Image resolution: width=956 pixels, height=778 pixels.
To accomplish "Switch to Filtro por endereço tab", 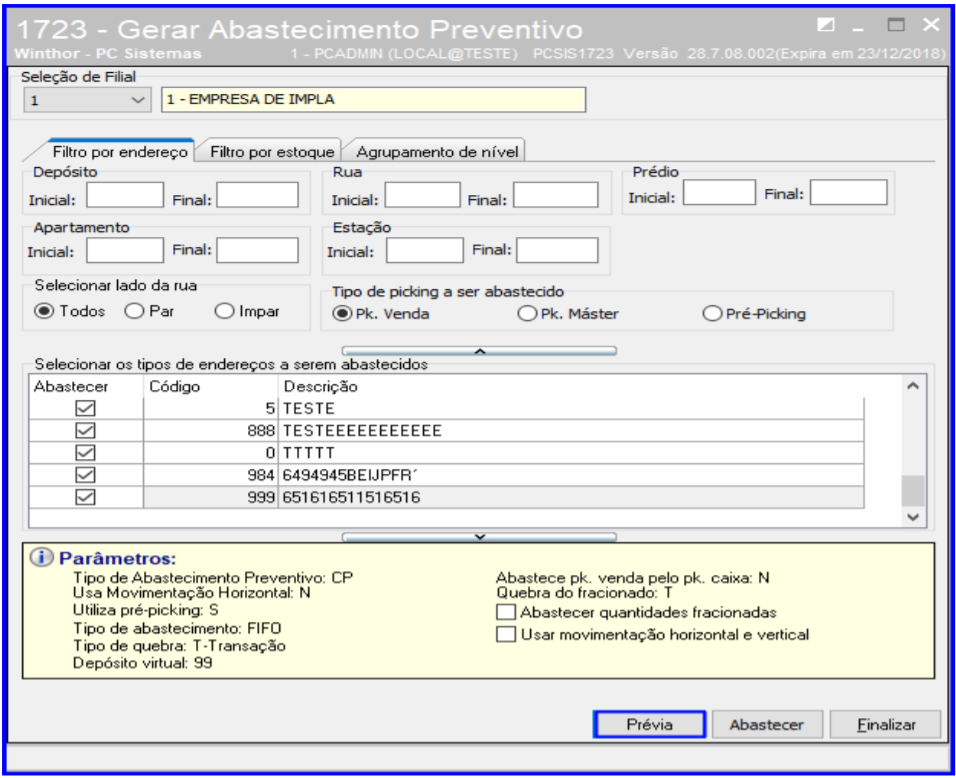I will 120,151.
